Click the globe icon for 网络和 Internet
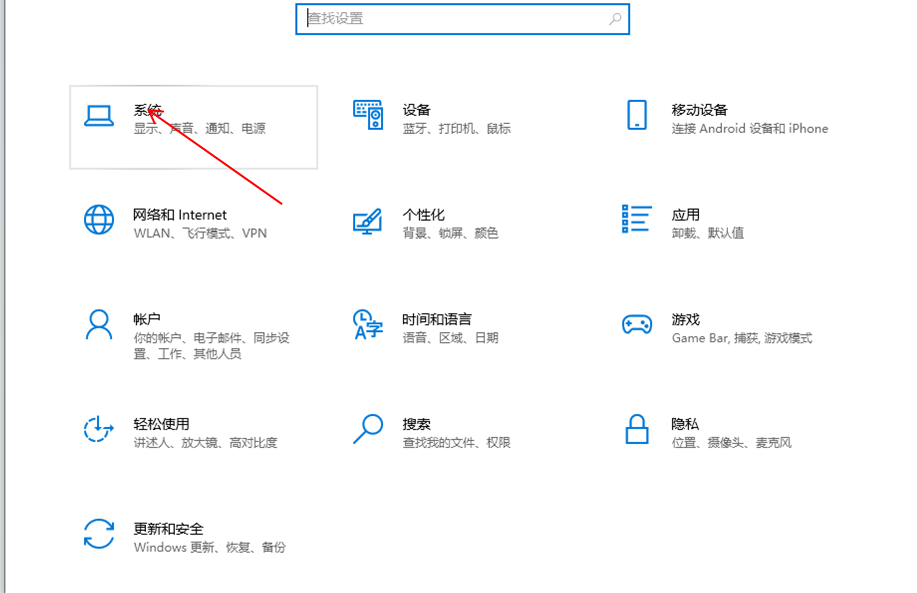Image resolution: width=917 pixels, height=593 pixels. [x=99, y=220]
